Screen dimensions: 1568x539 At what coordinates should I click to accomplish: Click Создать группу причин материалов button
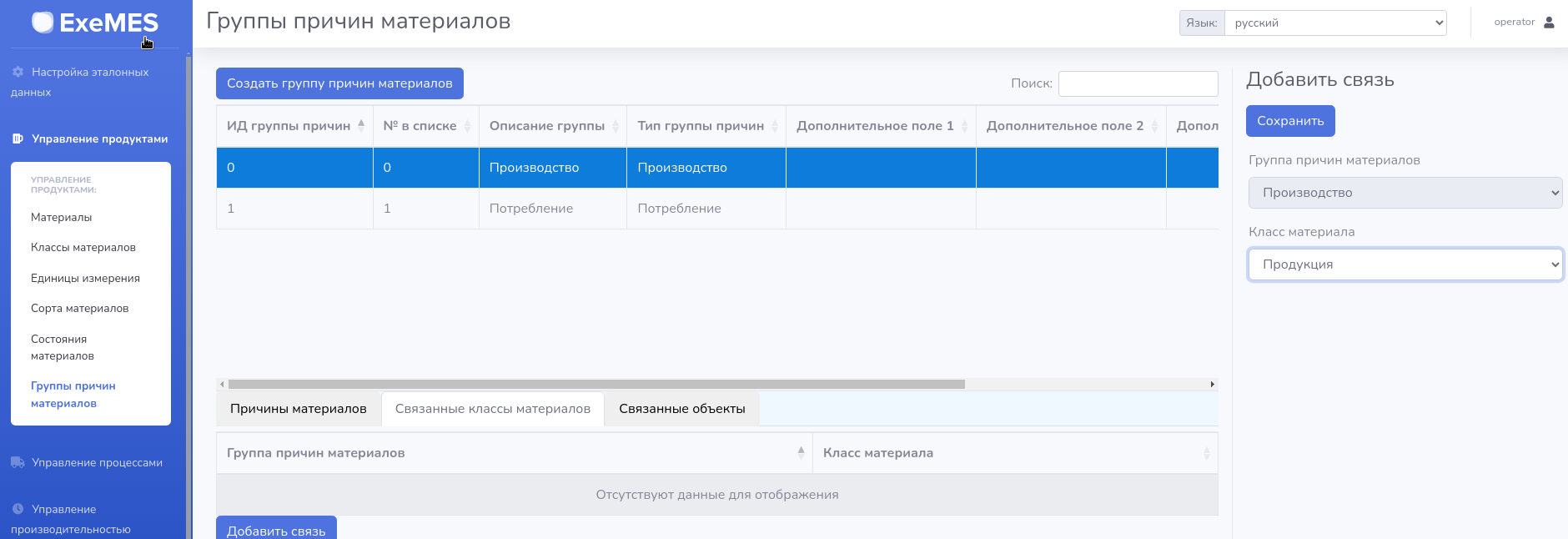pos(339,83)
